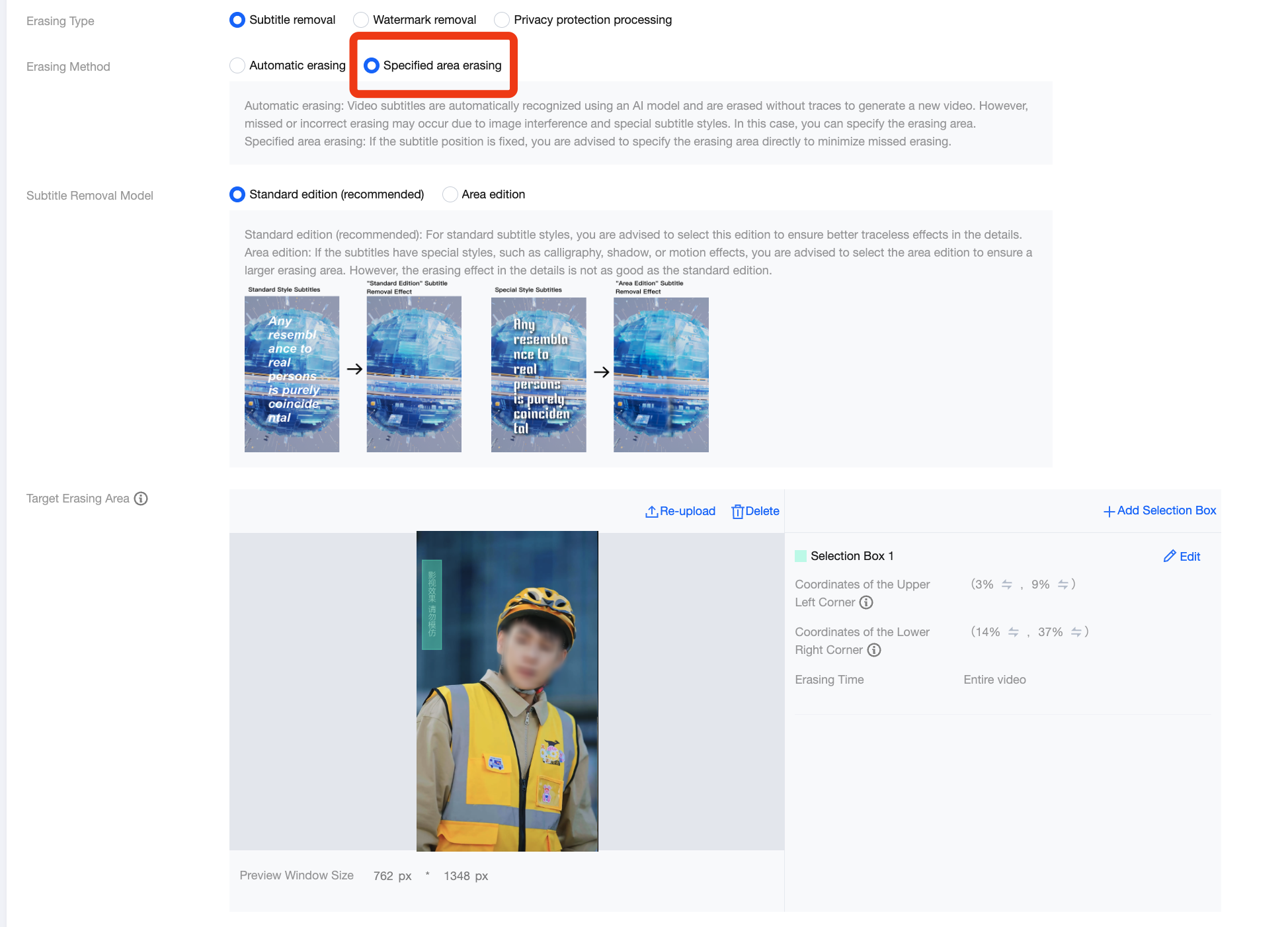Click the Standard Style Subtitles example image
1288x927 pixels.
click(292, 374)
